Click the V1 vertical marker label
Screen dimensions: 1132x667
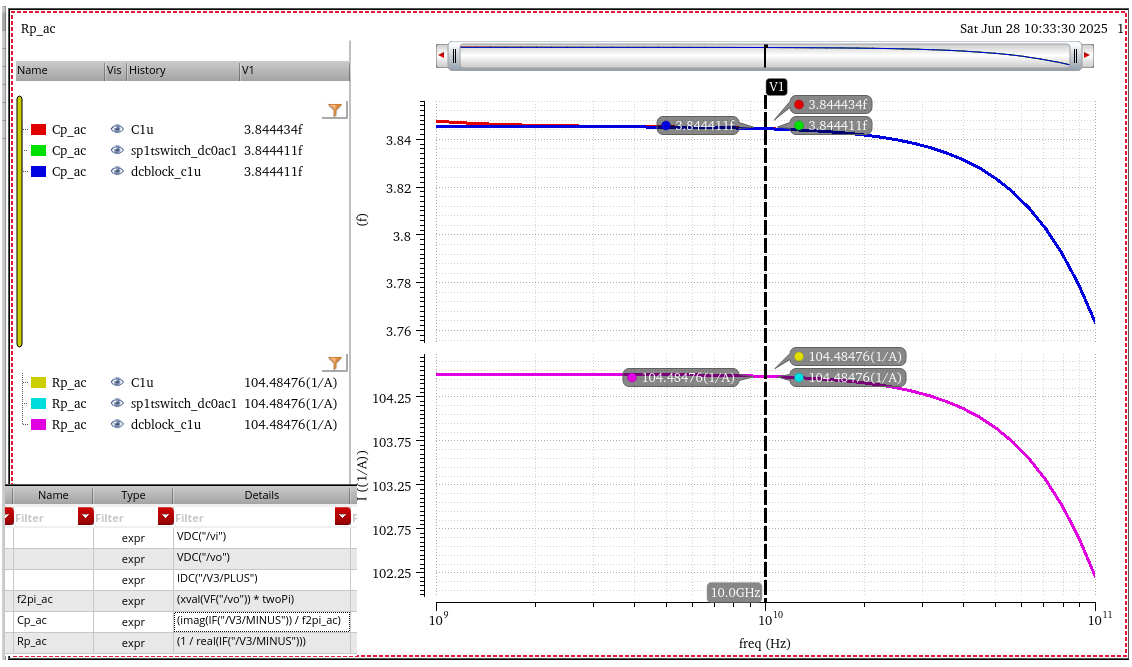point(776,87)
